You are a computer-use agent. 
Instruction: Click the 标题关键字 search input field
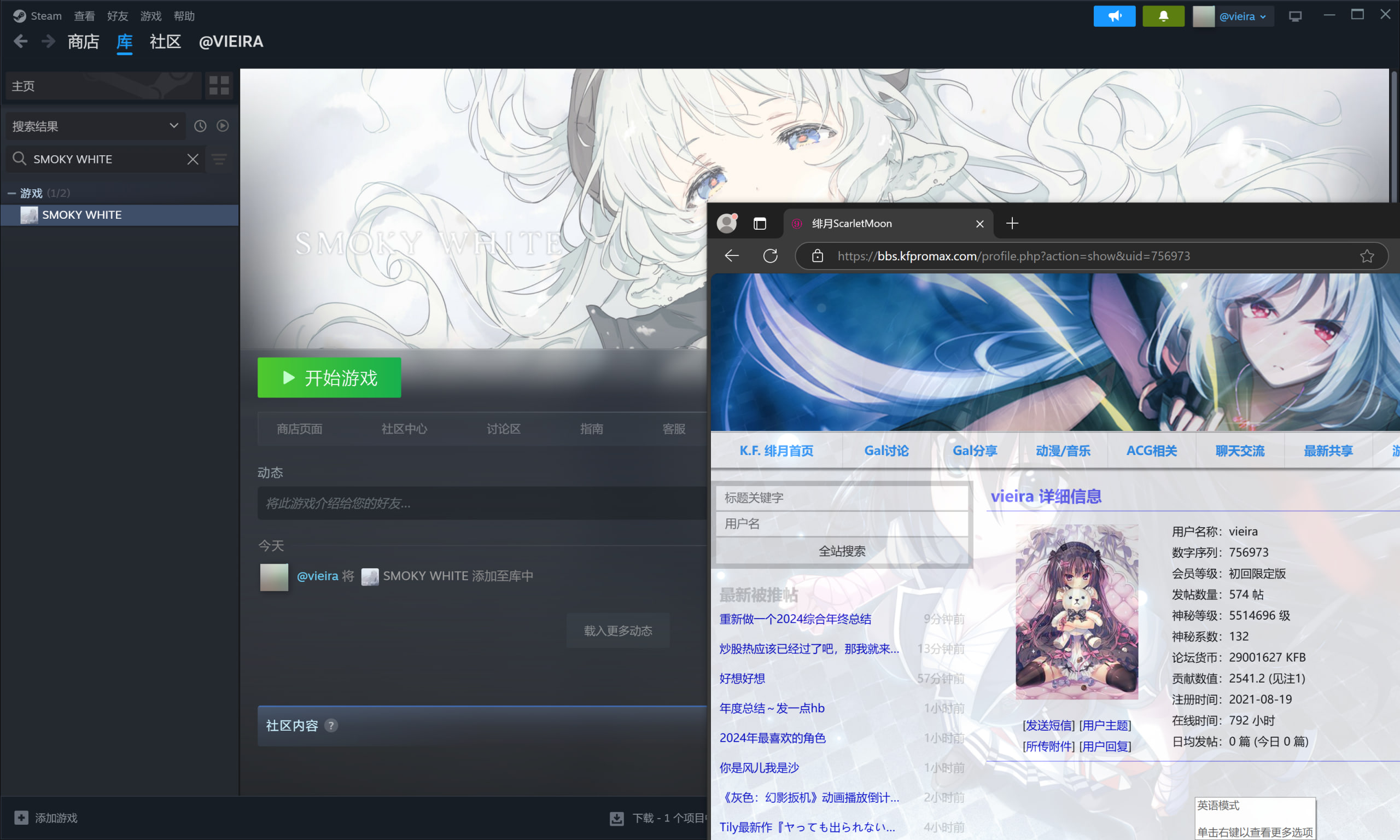pos(841,498)
